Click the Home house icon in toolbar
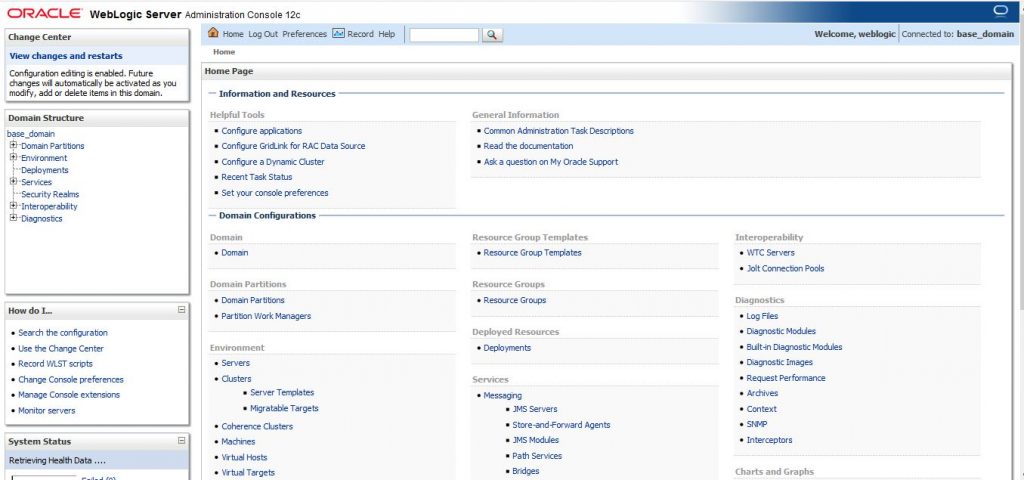Screen dimensions: 1024x480 click(x=212, y=33)
